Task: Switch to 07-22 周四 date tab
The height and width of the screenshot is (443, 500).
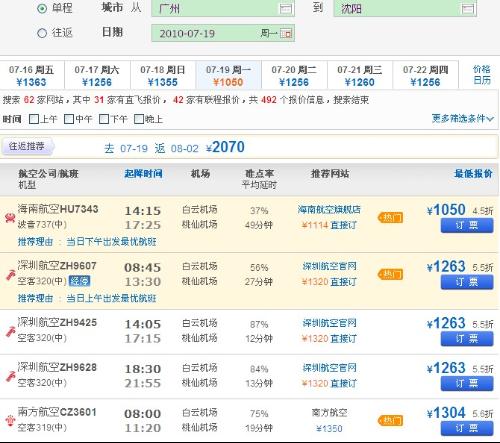Action: coord(425,76)
